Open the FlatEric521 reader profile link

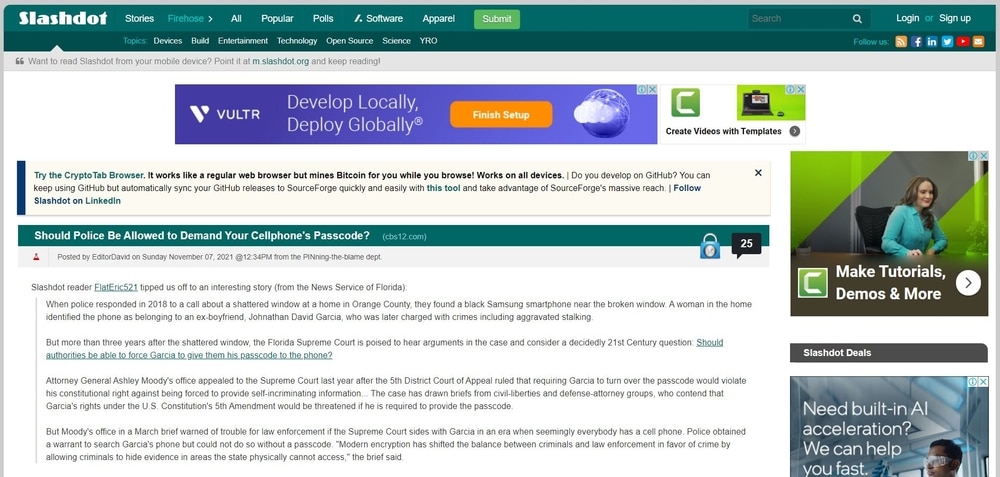[x=116, y=288]
